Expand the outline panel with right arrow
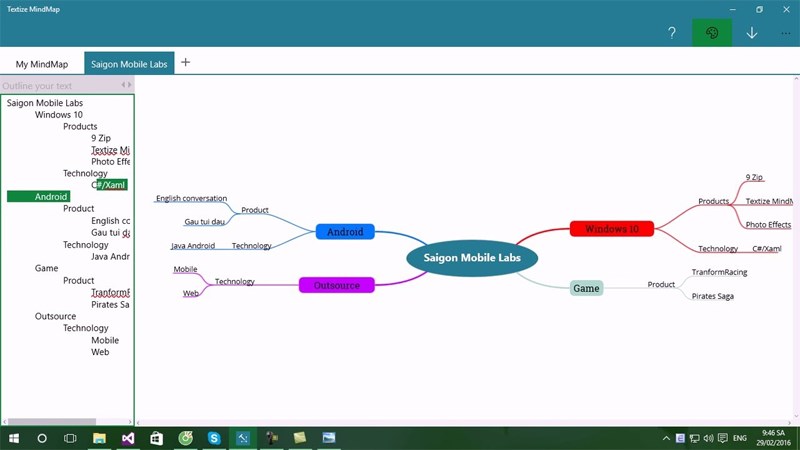Screen dimensions: 800x450 click(x=130, y=85)
